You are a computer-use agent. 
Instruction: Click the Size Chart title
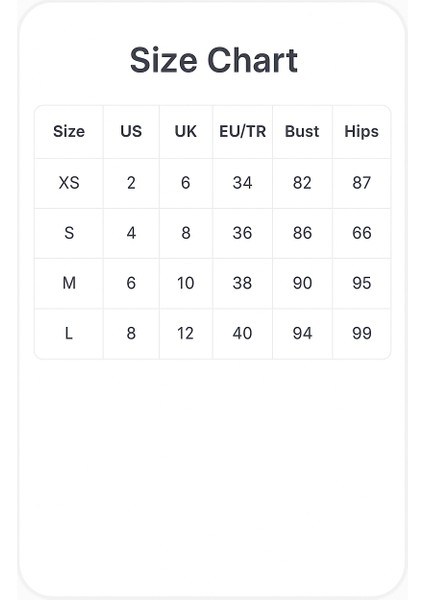click(x=214, y=60)
